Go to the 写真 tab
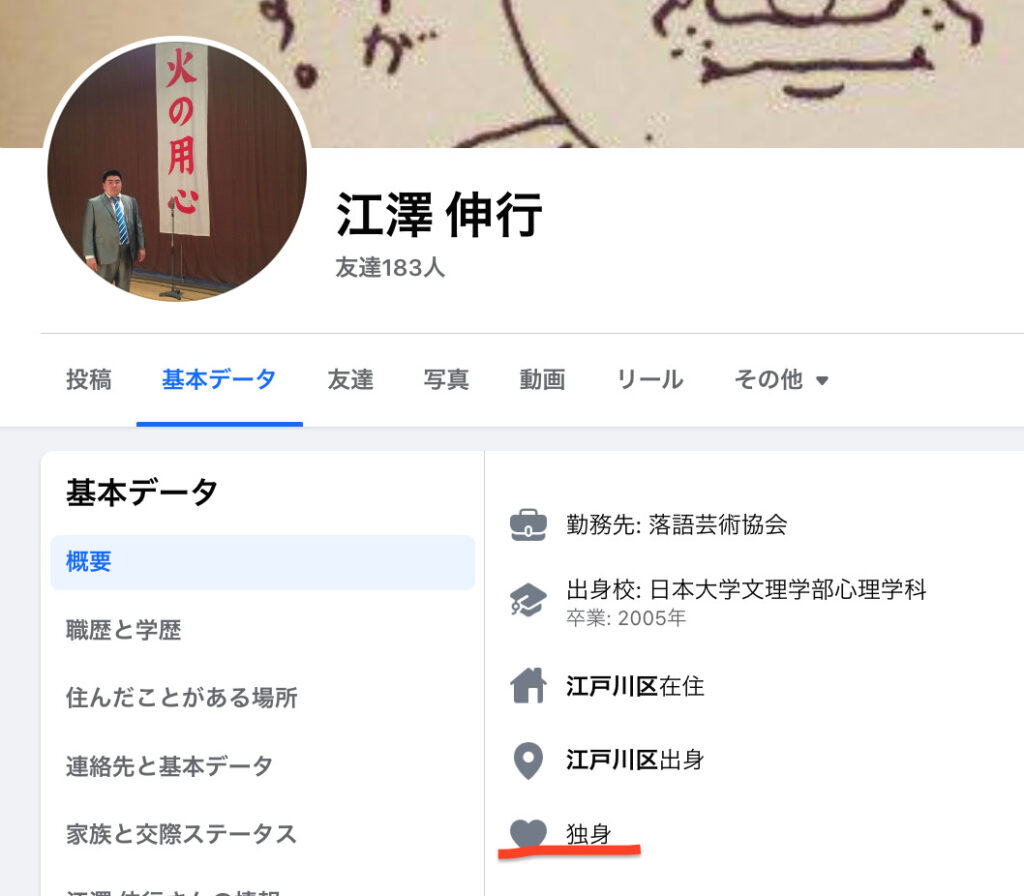The width and height of the screenshot is (1024, 896). pyautogui.click(x=447, y=379)
